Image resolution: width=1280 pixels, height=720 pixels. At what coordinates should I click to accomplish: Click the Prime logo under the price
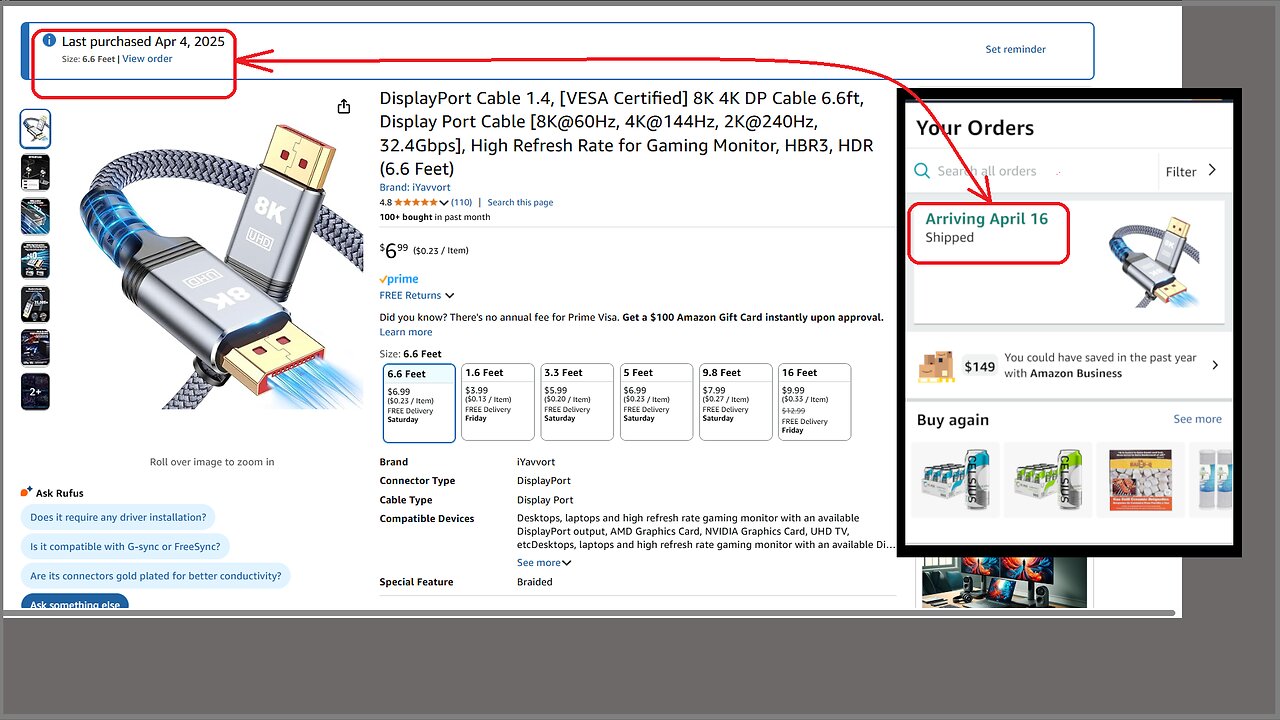pyautogui.click(x=399, y=279)
